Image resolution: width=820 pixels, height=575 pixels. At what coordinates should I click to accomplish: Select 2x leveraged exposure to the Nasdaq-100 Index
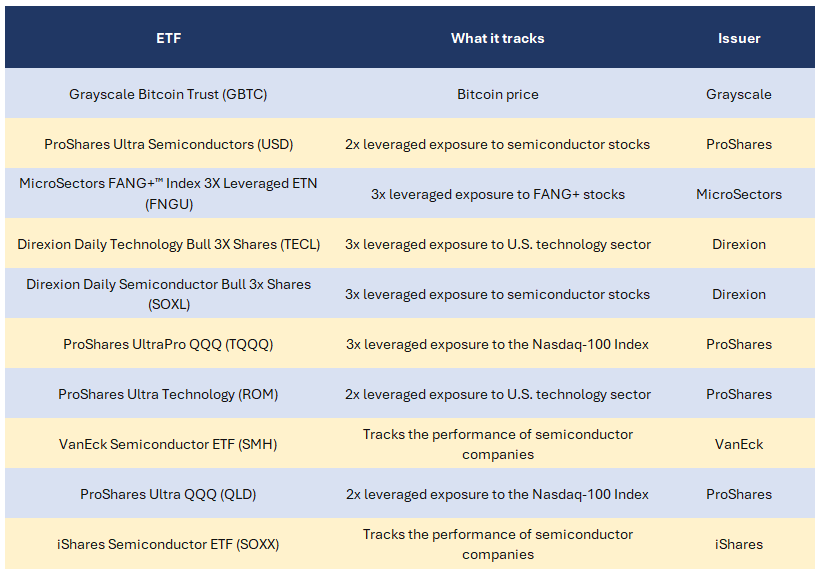[497, 494]
